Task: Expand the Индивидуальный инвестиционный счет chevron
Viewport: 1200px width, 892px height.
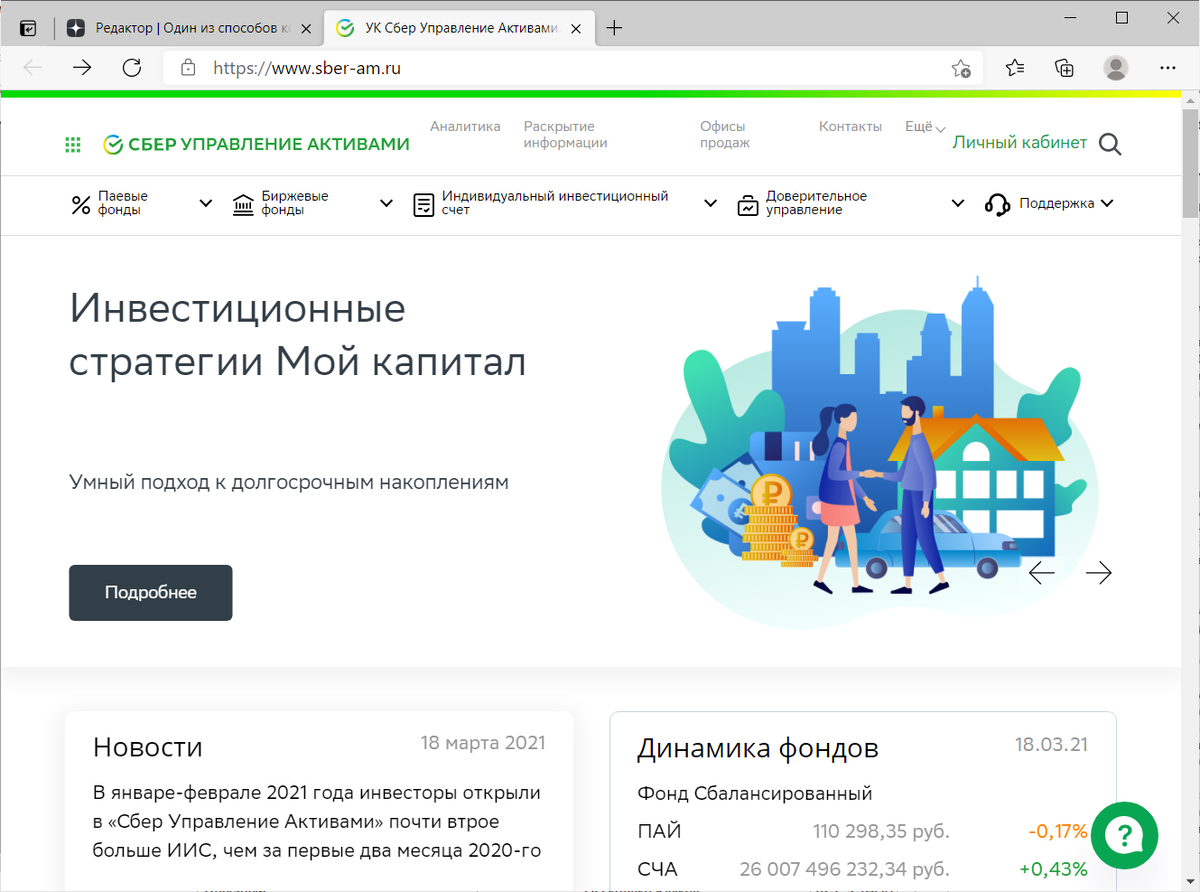Action: [710, 204]
